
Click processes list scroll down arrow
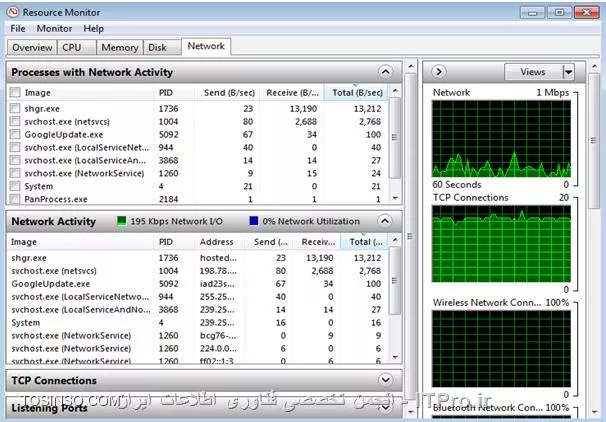pyautogui.click(x=395, y=198)
